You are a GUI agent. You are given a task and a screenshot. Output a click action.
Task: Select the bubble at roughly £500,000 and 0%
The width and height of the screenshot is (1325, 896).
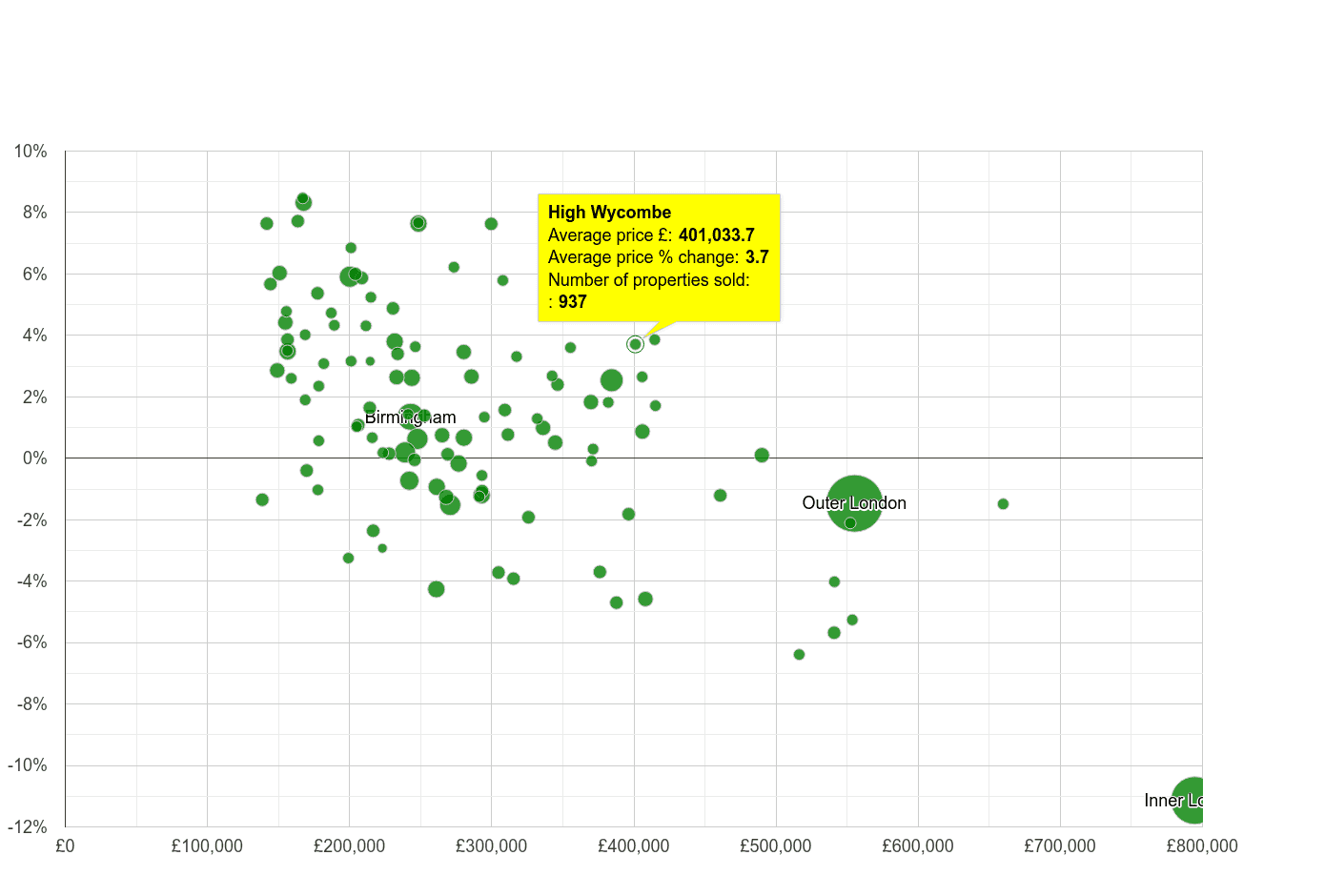click(x=760, y=456)
